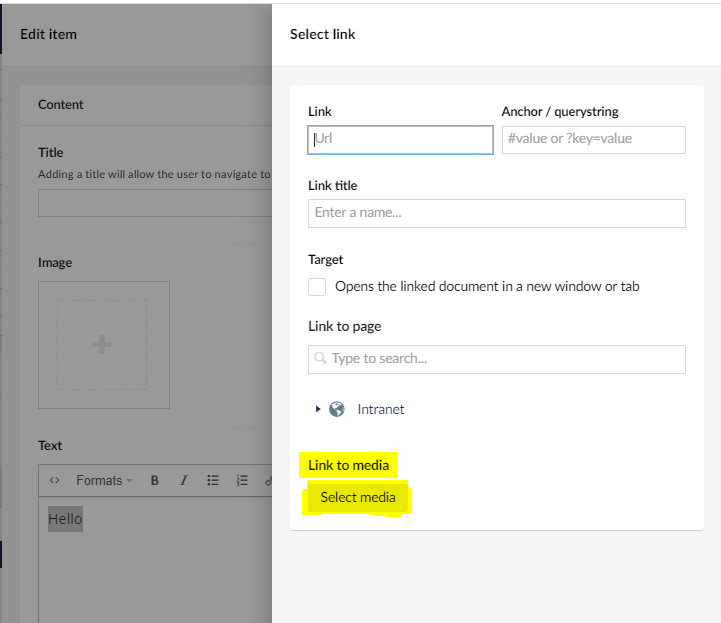Click the globe icon beside Intranet
The height and width of the screenshot is (623, 721).
pos(337,409)
